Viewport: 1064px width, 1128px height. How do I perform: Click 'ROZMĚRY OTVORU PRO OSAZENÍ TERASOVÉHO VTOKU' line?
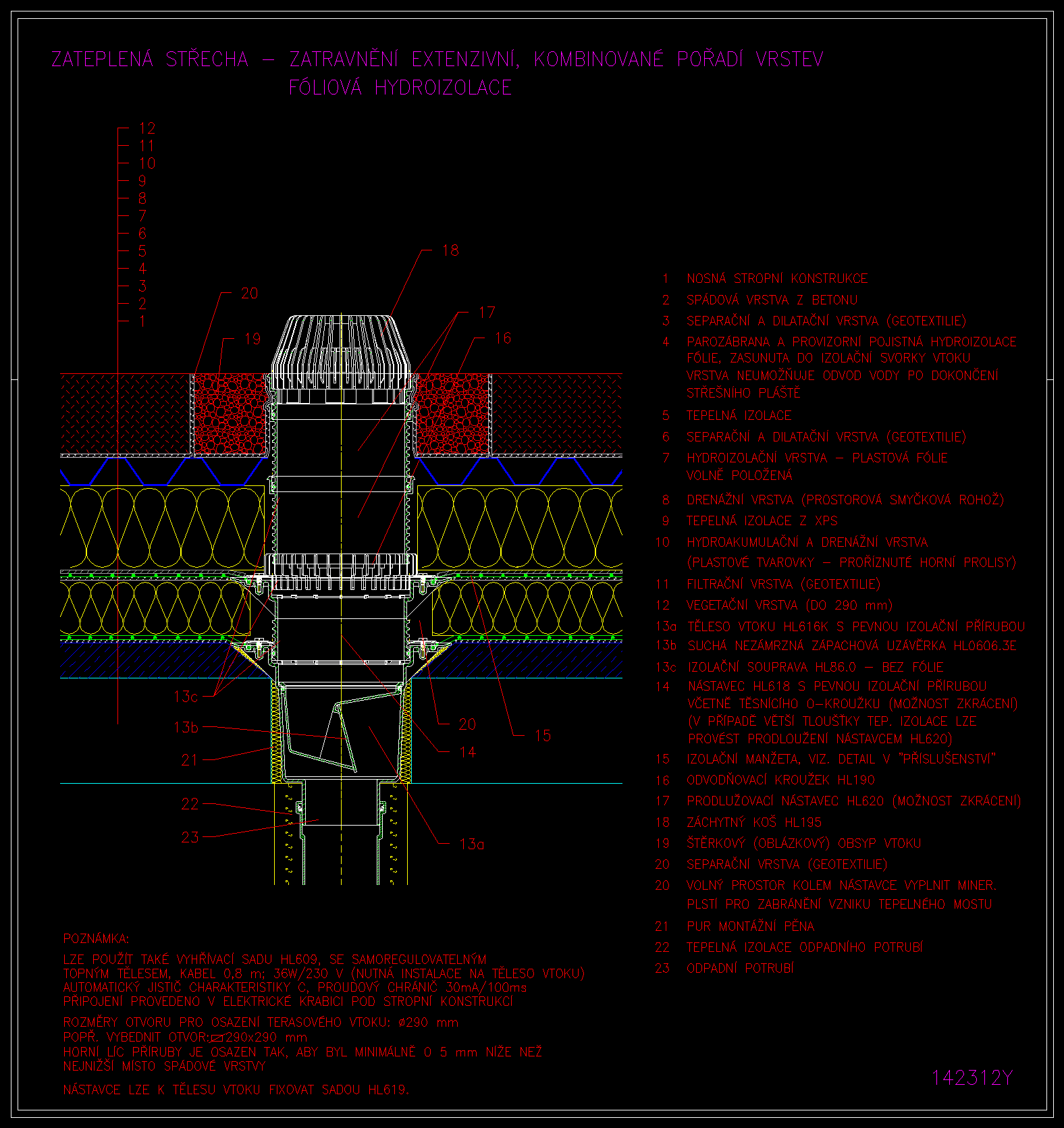coord(261,1023)
